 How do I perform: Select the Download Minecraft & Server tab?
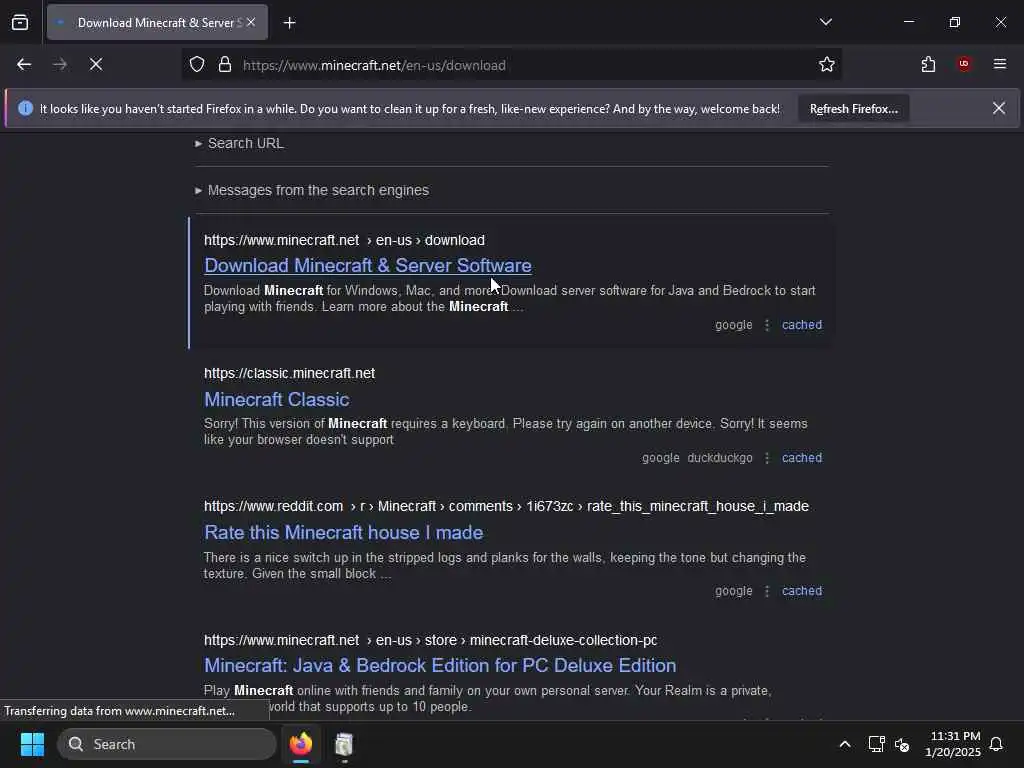[x=157, y=23]
